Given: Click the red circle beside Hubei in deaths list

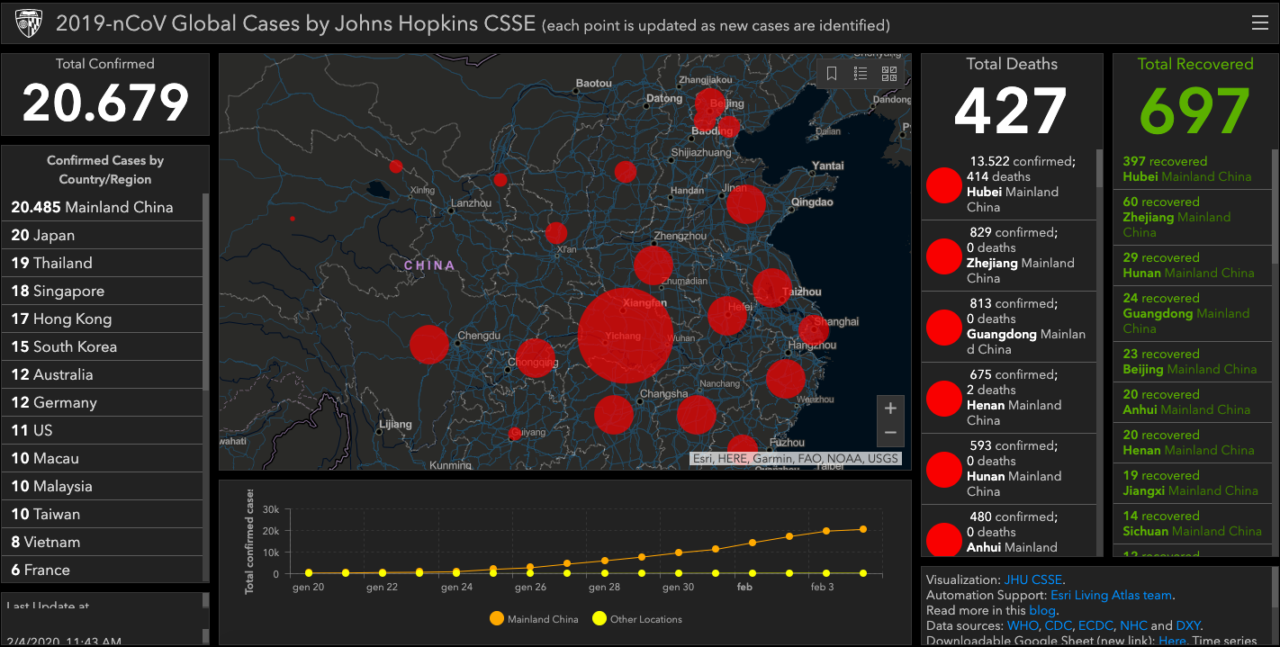Looking at the screenshot, I should click(944, 185).
